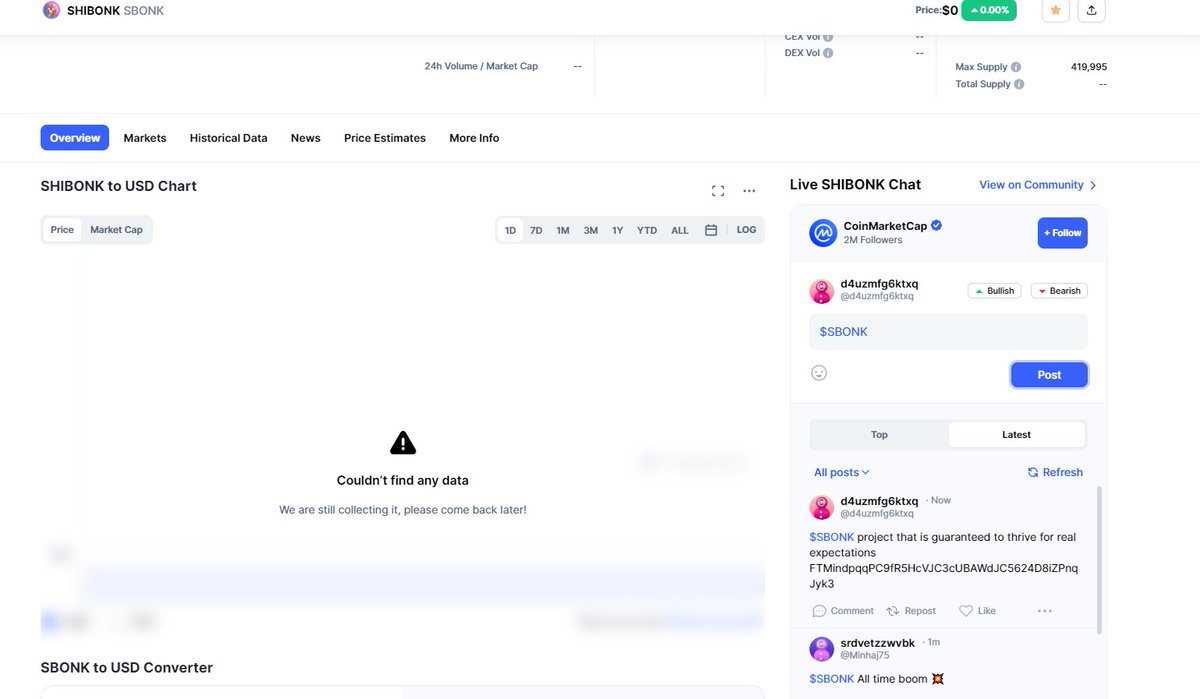Click '2M Followers' text

[x=873, y=240]
